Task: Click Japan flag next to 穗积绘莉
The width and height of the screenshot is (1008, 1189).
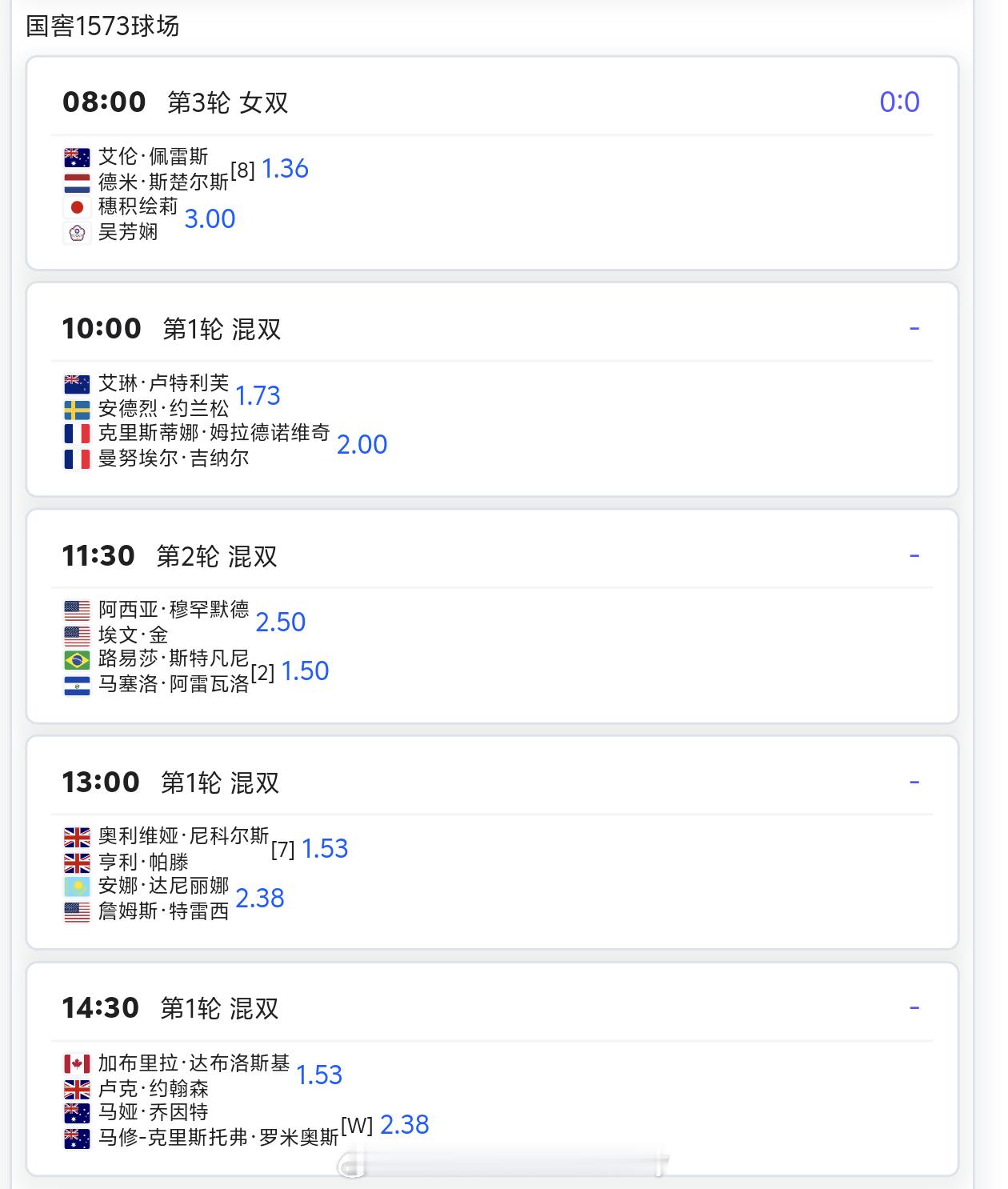Action: pyautogui.click(x=77, y=207)
